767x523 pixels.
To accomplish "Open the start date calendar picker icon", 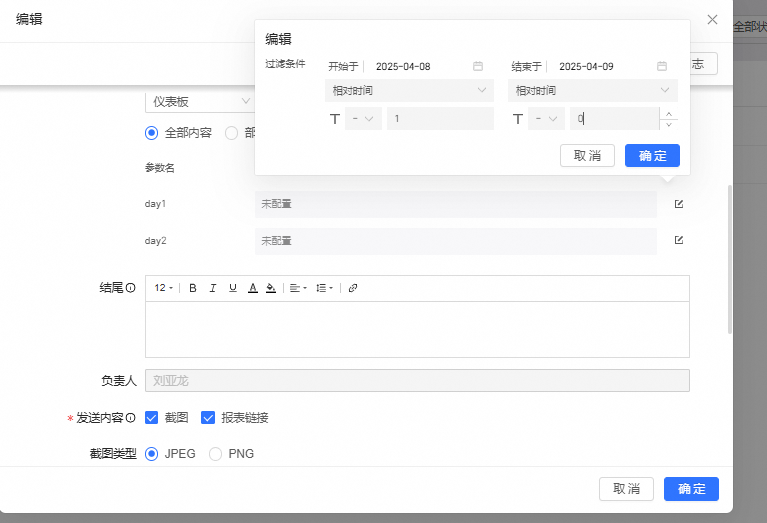I will [478, 66].
